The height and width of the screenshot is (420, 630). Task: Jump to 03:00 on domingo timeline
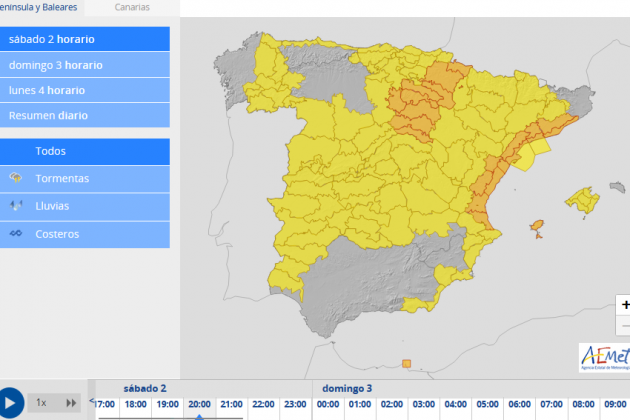(423, 404)
